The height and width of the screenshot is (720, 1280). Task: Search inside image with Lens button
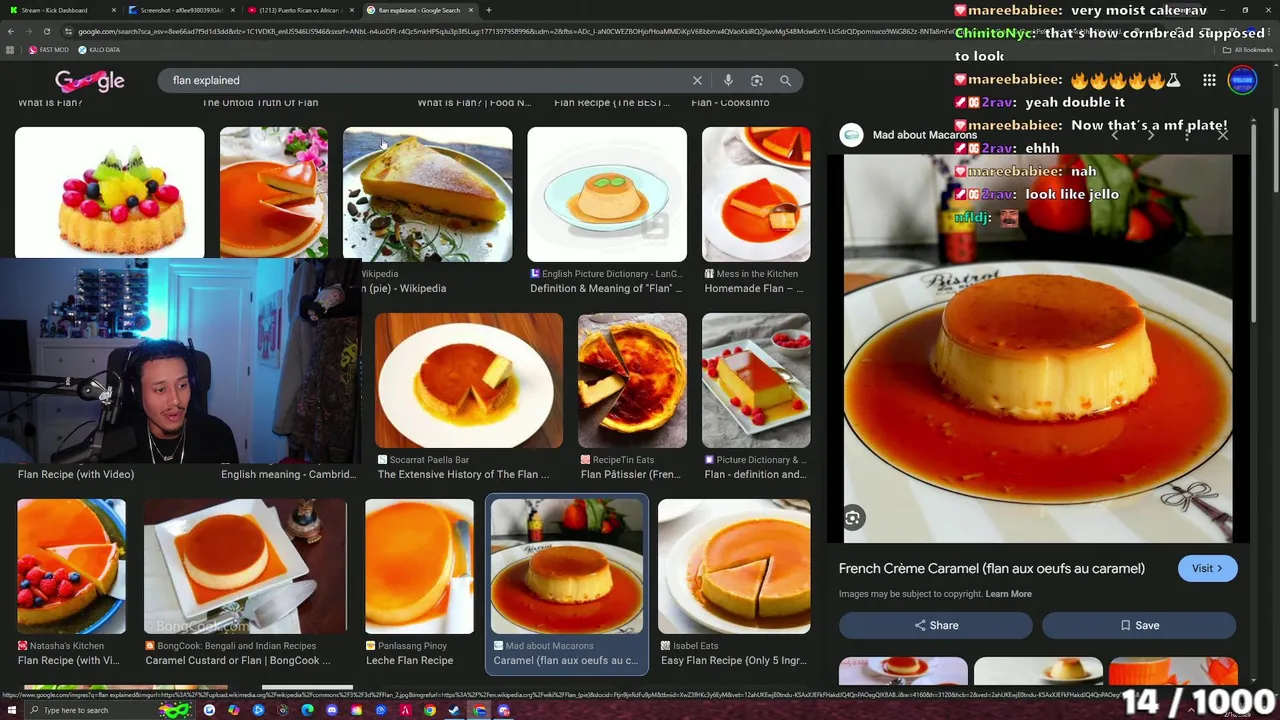point(852,518)
